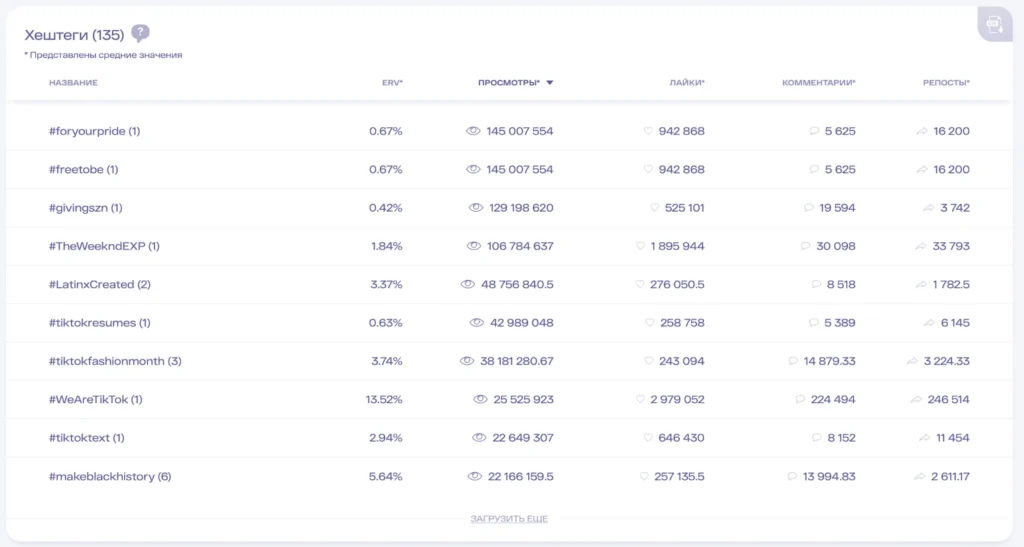
Task: Click the share arrow icon in the #foryourpride row
Action: [x=922, y=131]
